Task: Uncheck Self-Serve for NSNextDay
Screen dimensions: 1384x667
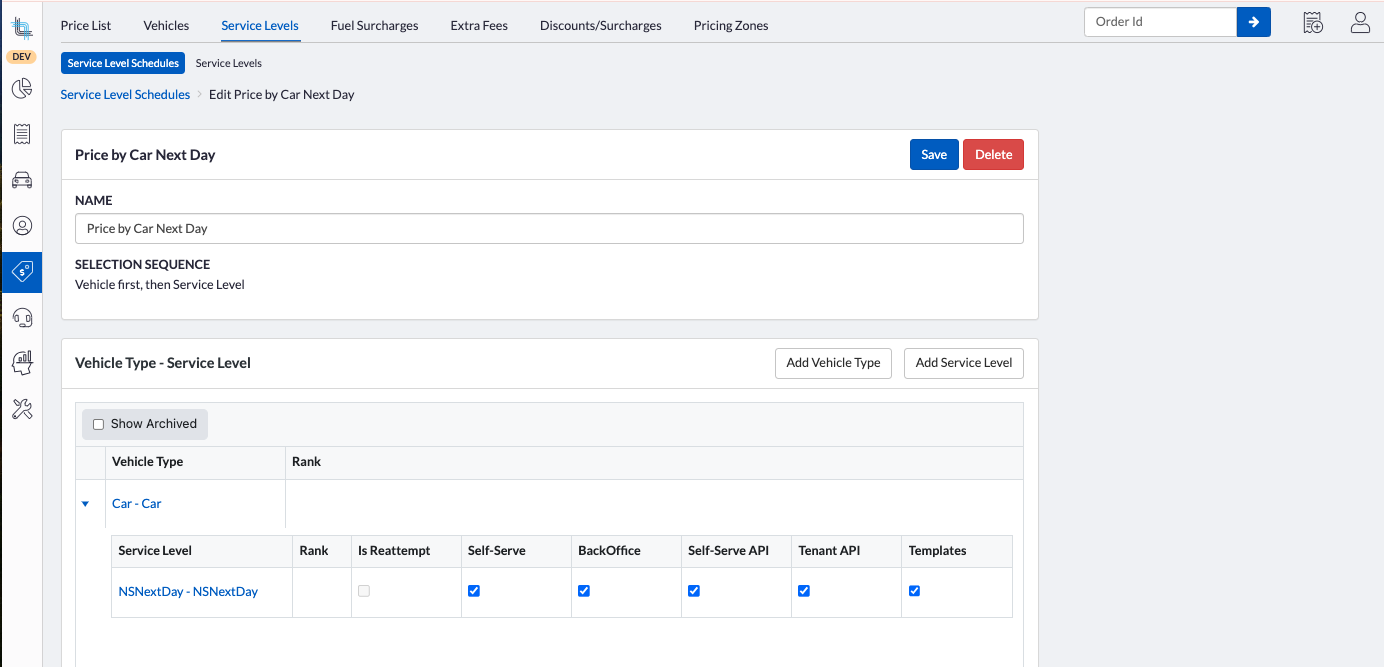Action: point(474,591)
